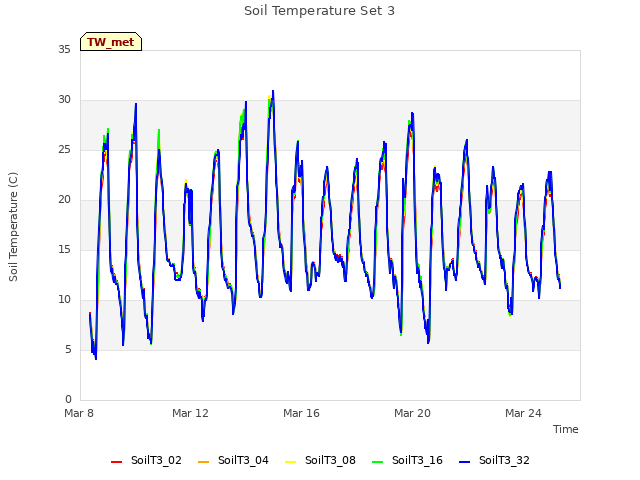Viewport: 640px width, 480px height.
Task: Click the Mar 8 x-axis label
Action: [79, 413]
